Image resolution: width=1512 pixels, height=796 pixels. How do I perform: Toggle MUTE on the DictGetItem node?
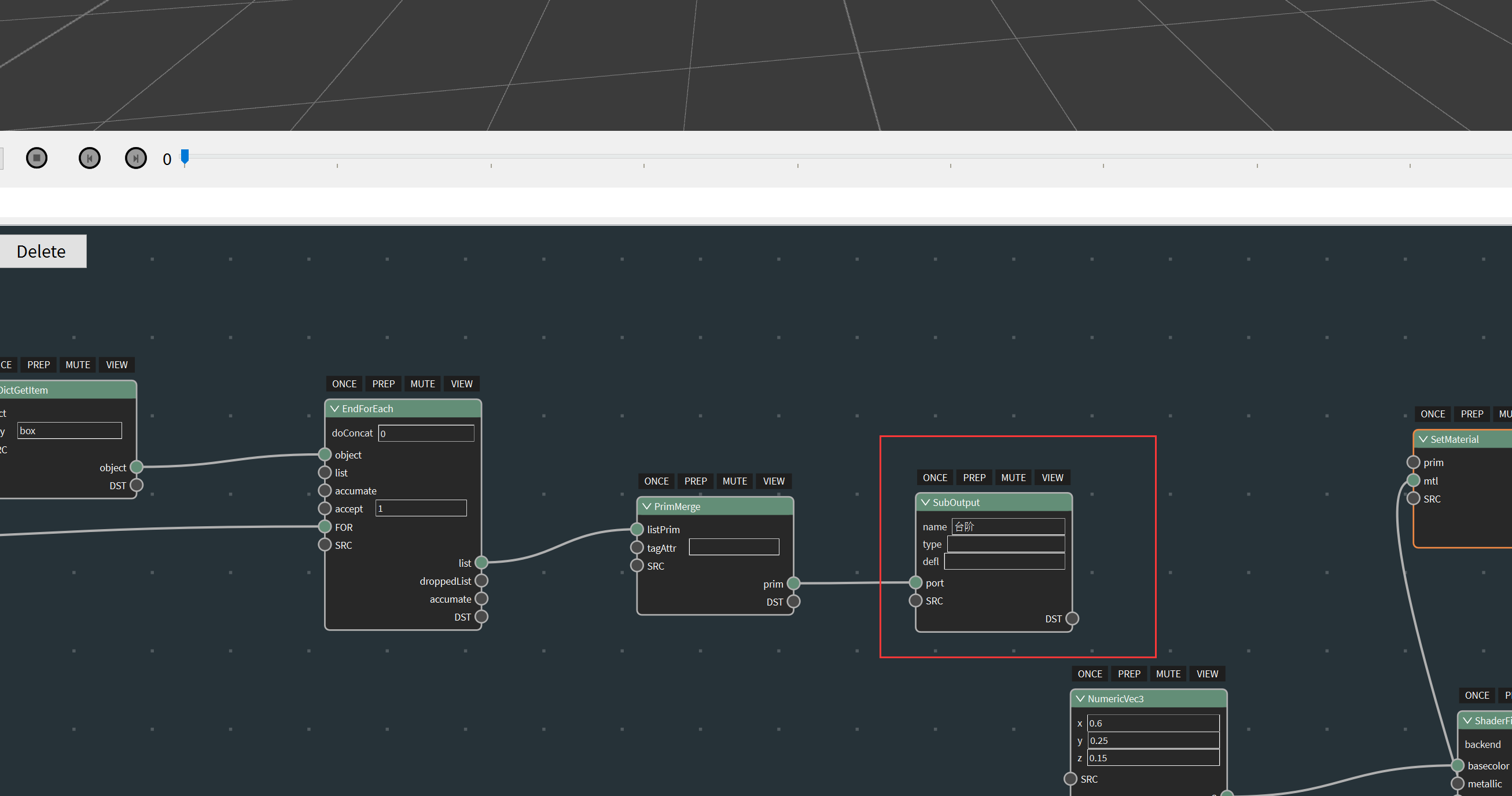pos(78,365)
